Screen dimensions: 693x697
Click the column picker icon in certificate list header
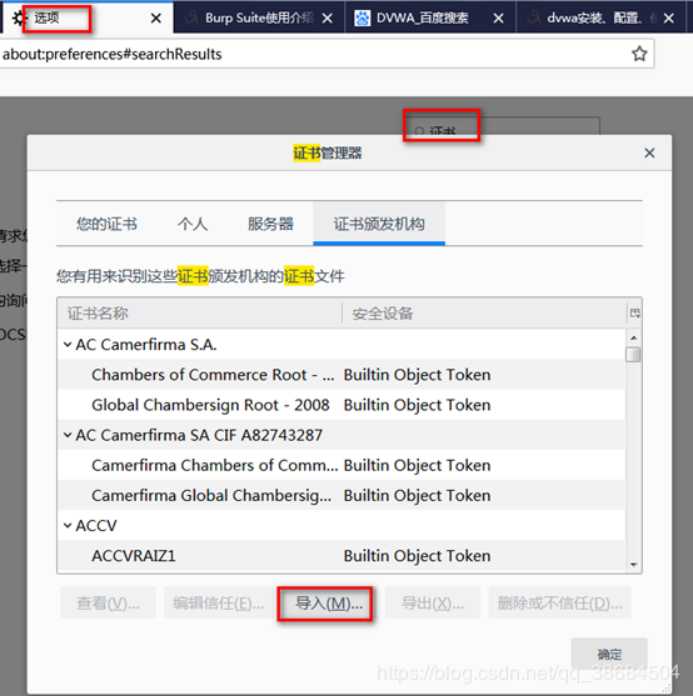tap(634, 313)
